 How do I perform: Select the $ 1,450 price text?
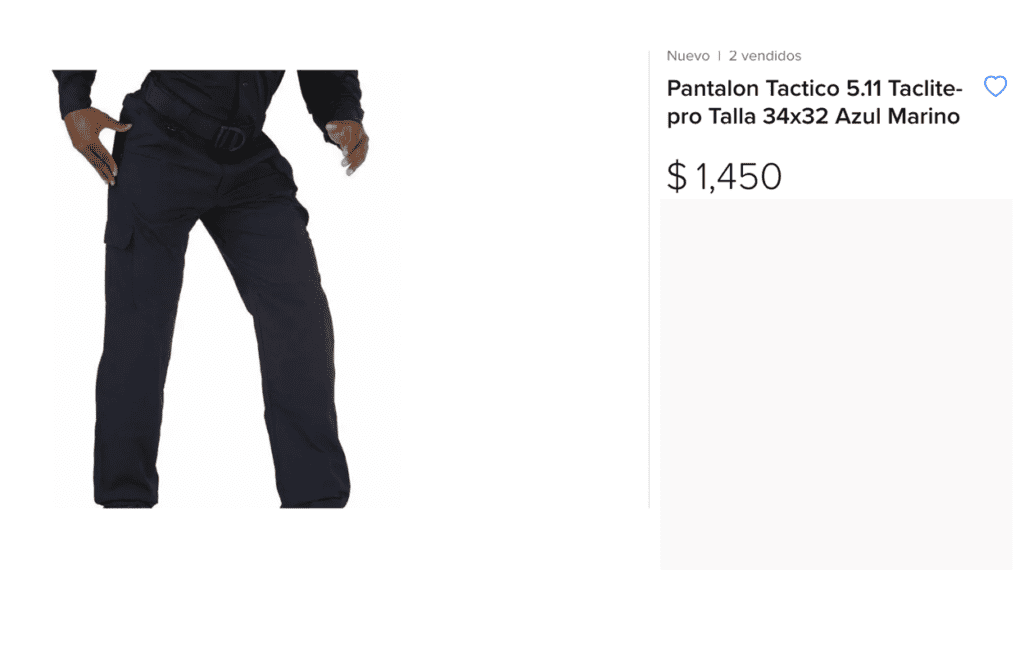coord(724,176)
